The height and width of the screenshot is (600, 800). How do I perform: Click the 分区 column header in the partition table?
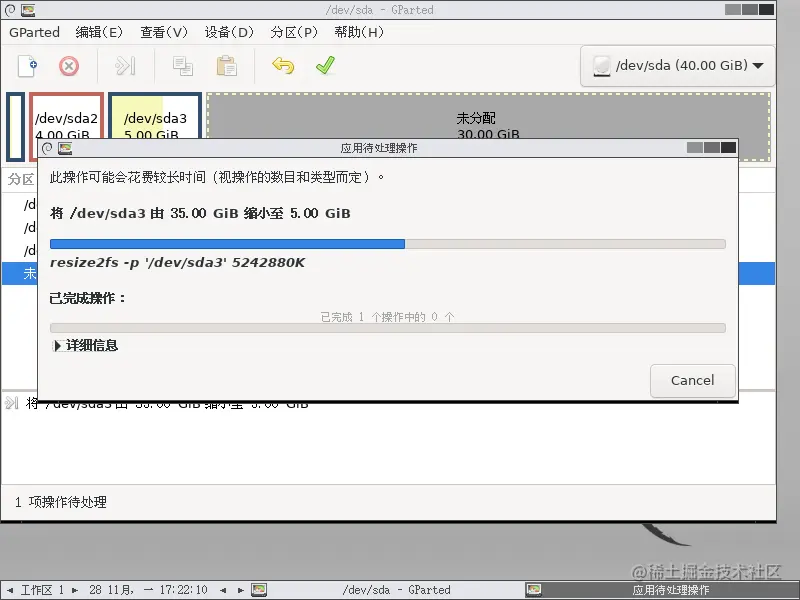point(21,179)
